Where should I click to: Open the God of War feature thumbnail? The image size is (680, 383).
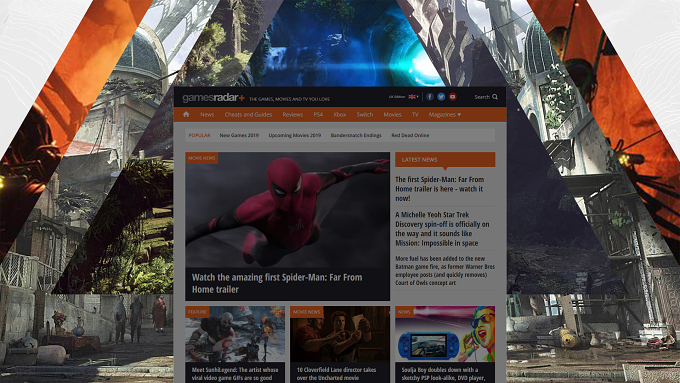pos(235,334)
